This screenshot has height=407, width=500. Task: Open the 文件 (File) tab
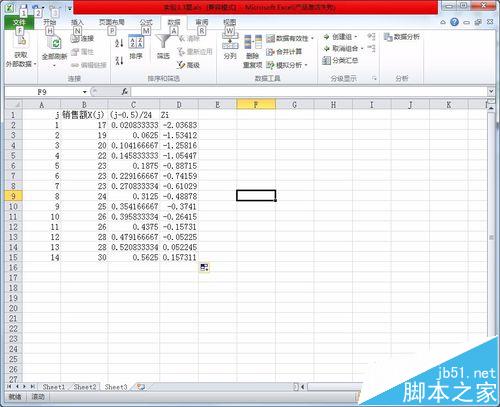[19, 22]
